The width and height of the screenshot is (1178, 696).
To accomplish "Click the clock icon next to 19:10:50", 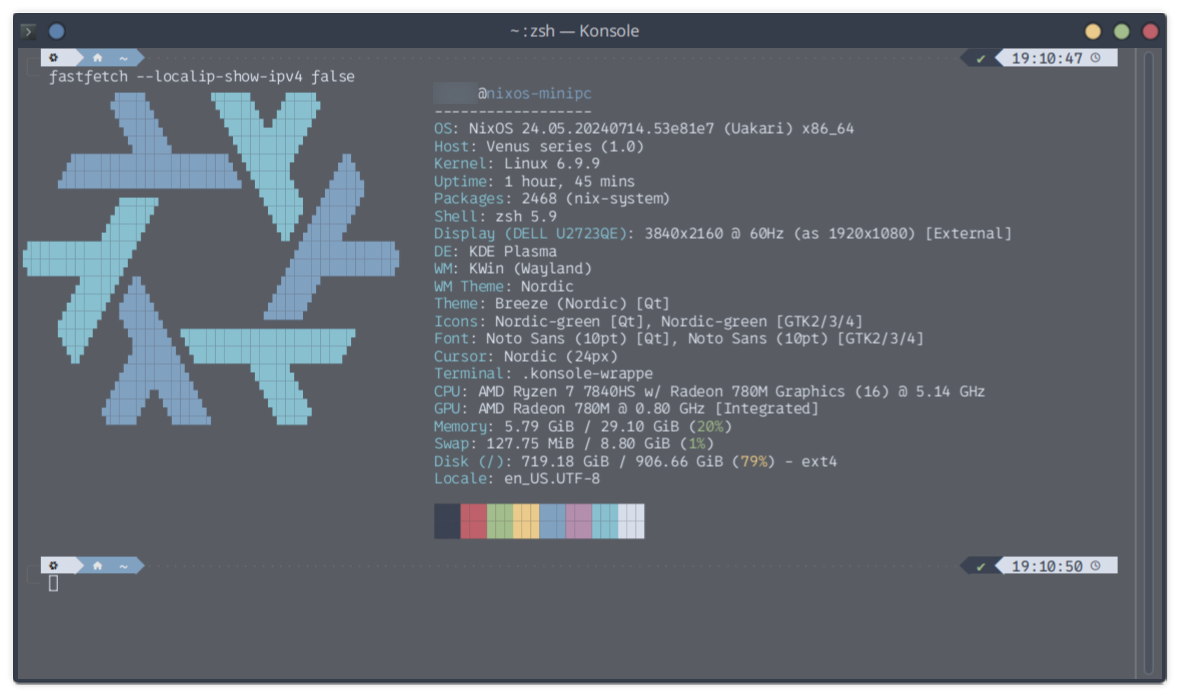I will (1096, 566).
